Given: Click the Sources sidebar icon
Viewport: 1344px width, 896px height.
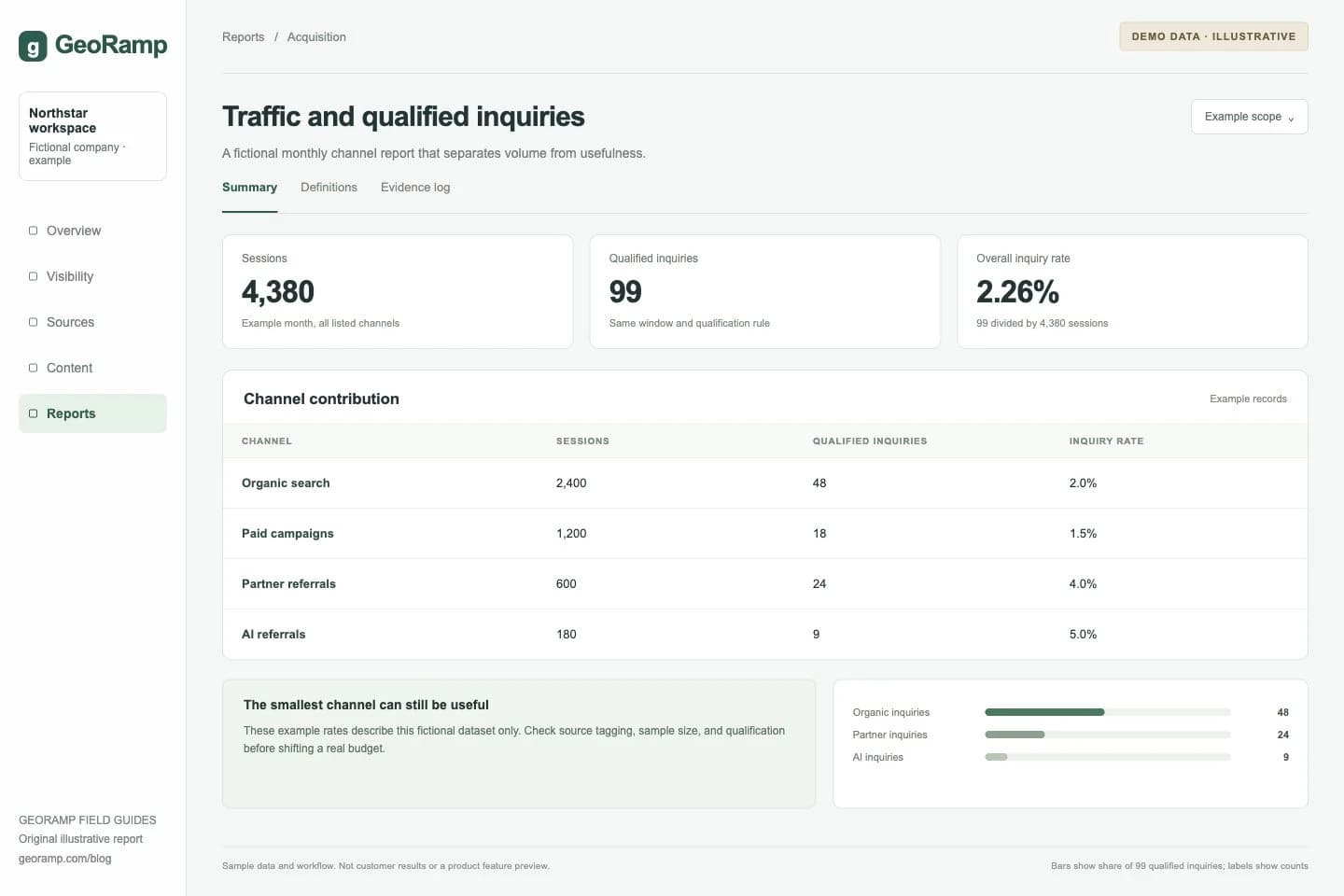Looking at the screenshot, I should (34, 322).
